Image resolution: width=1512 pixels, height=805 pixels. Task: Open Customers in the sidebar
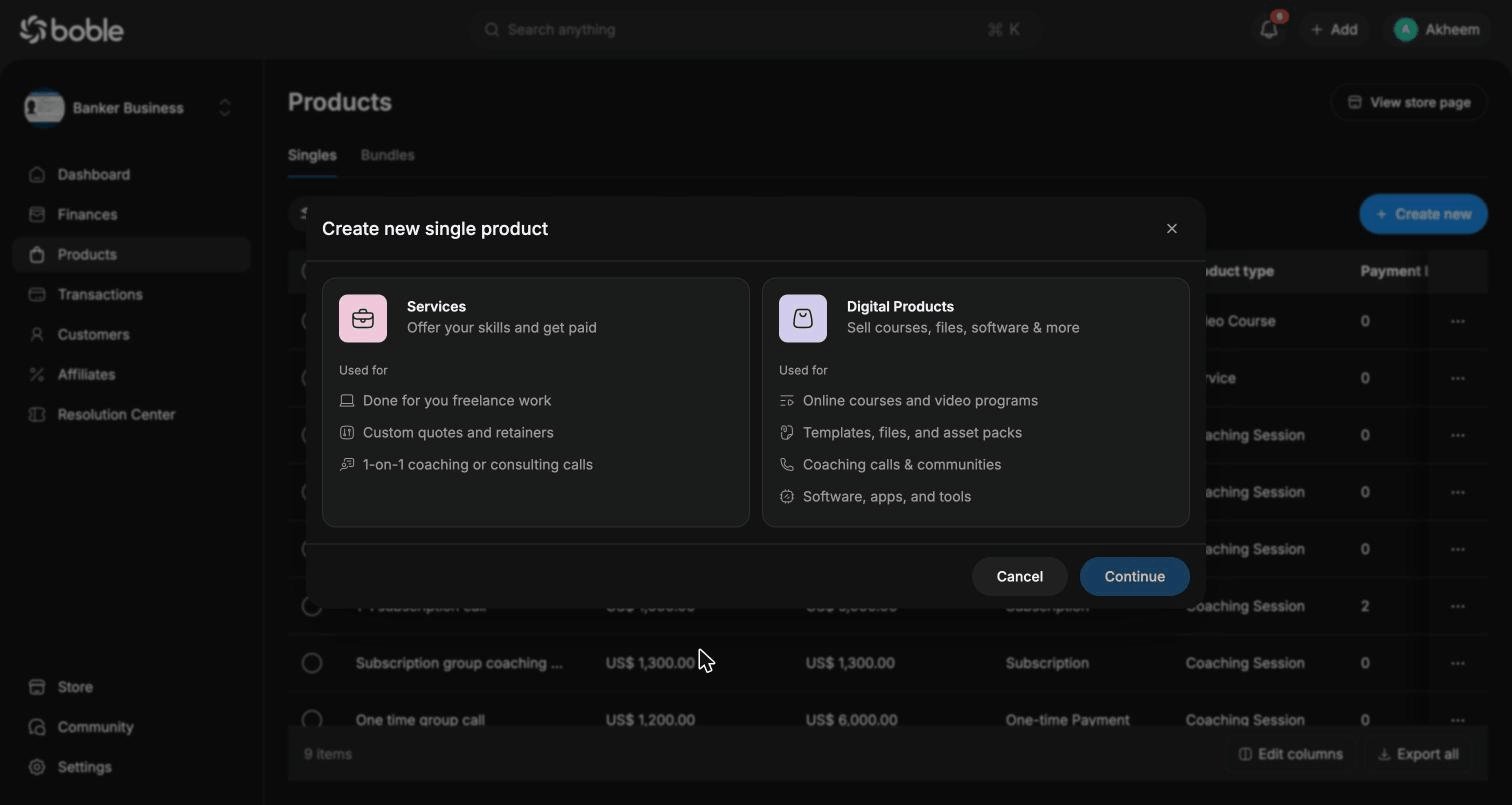(131, 335)
